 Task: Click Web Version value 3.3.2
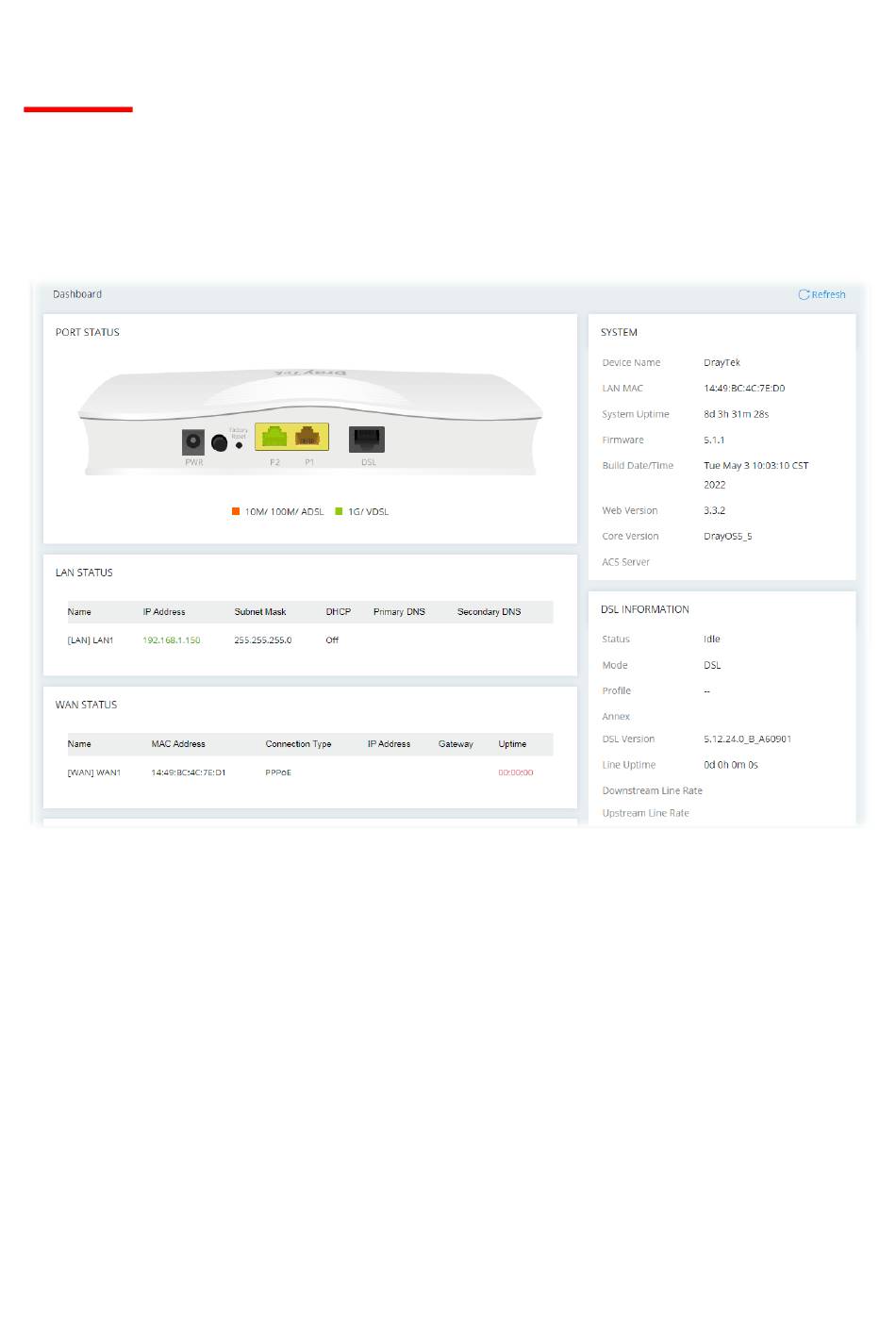pos(714,510)
